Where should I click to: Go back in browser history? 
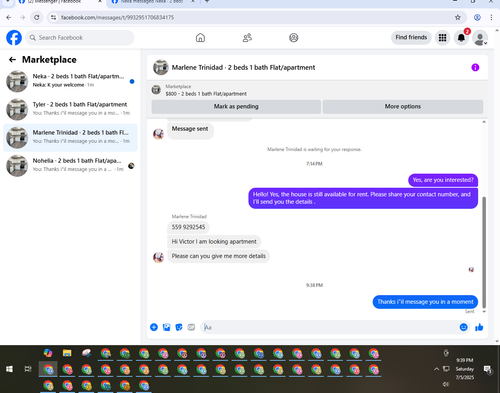9,17
